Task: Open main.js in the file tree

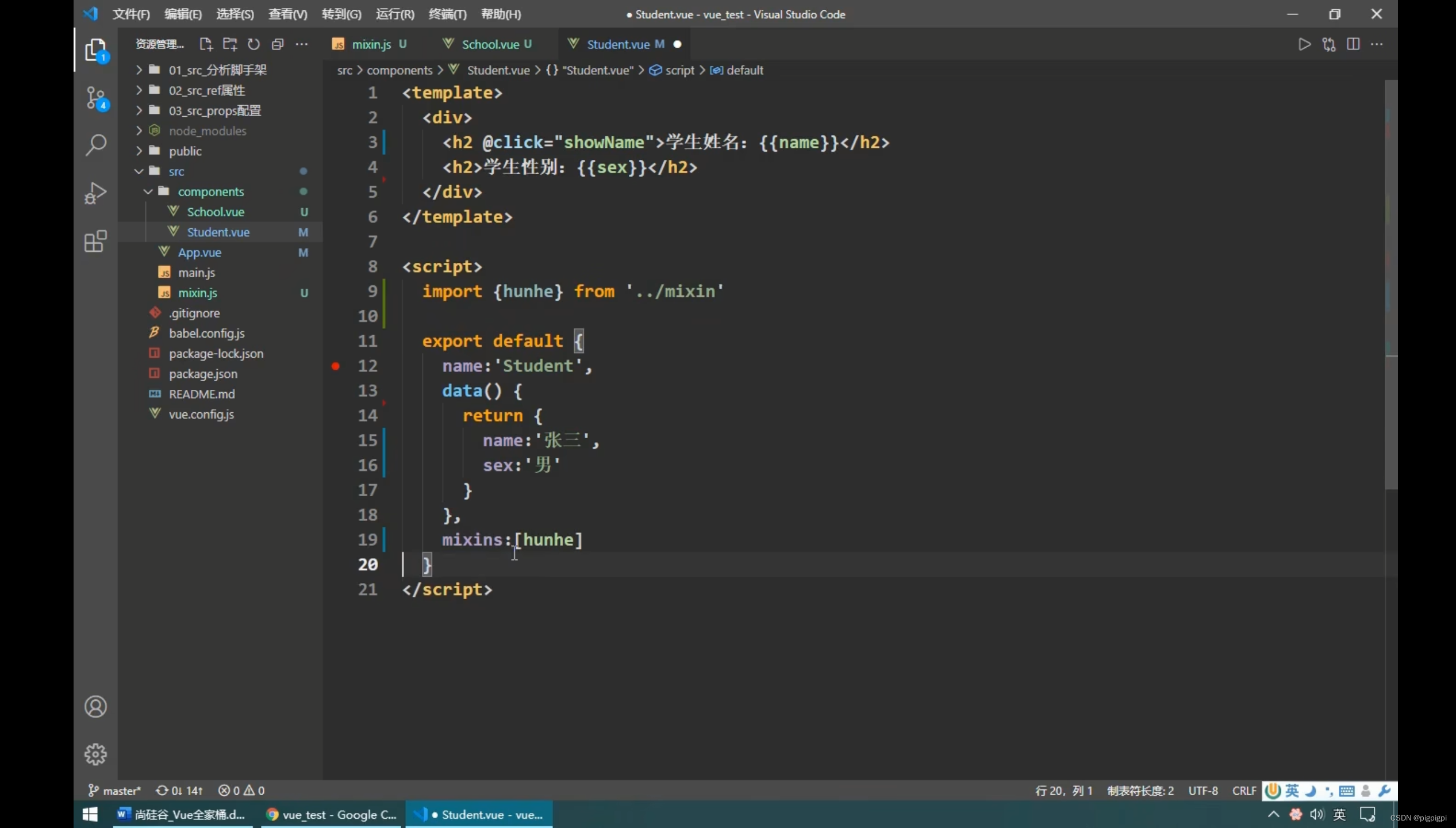Action: pos(197,272)
